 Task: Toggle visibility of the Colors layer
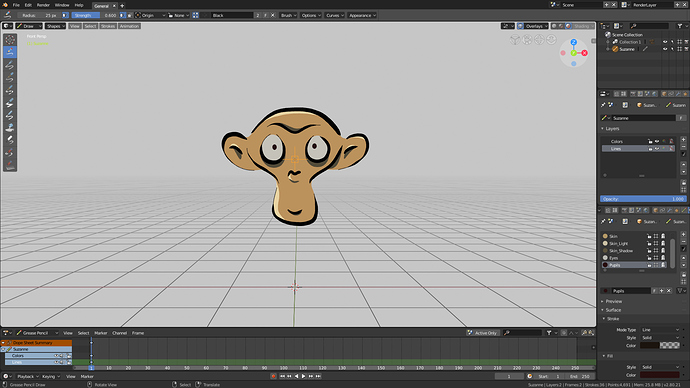(x=657, y=142)
